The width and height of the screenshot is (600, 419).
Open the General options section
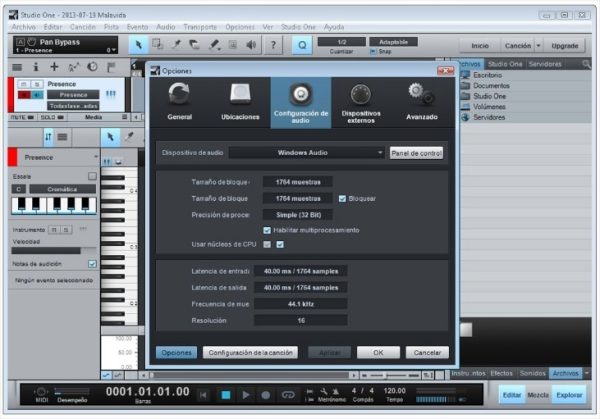pos(179,101)
